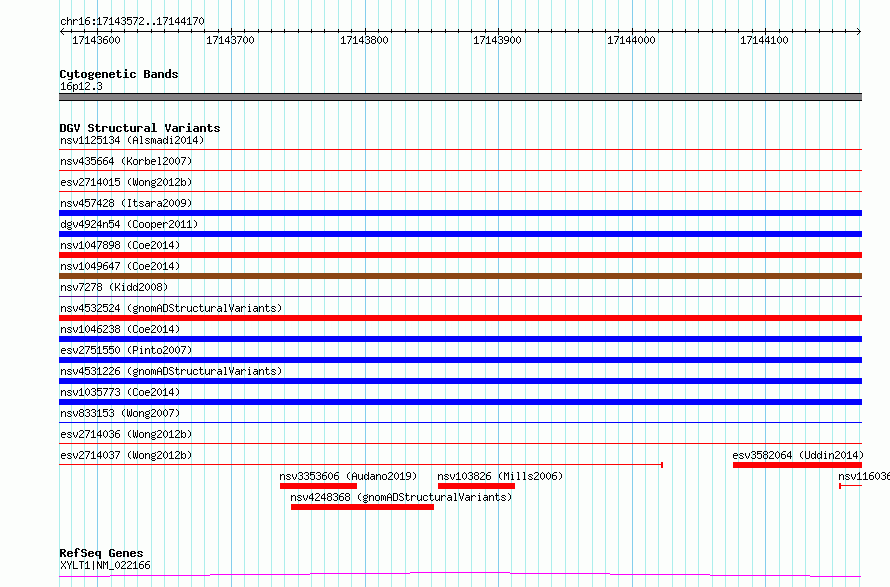Click the red bar under nsv103826
Viewport: 890px width, 587px height.
(476, 486)
